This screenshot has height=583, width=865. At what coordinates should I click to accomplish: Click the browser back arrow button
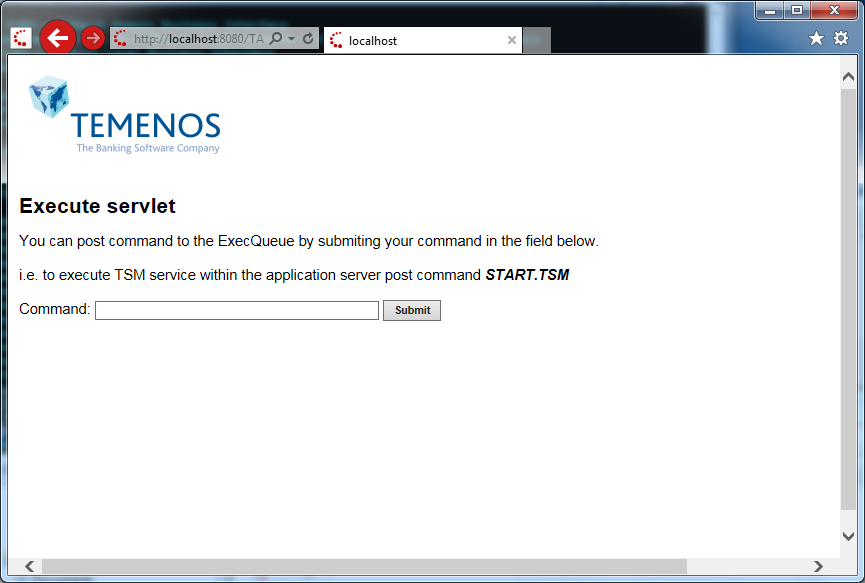58,38
